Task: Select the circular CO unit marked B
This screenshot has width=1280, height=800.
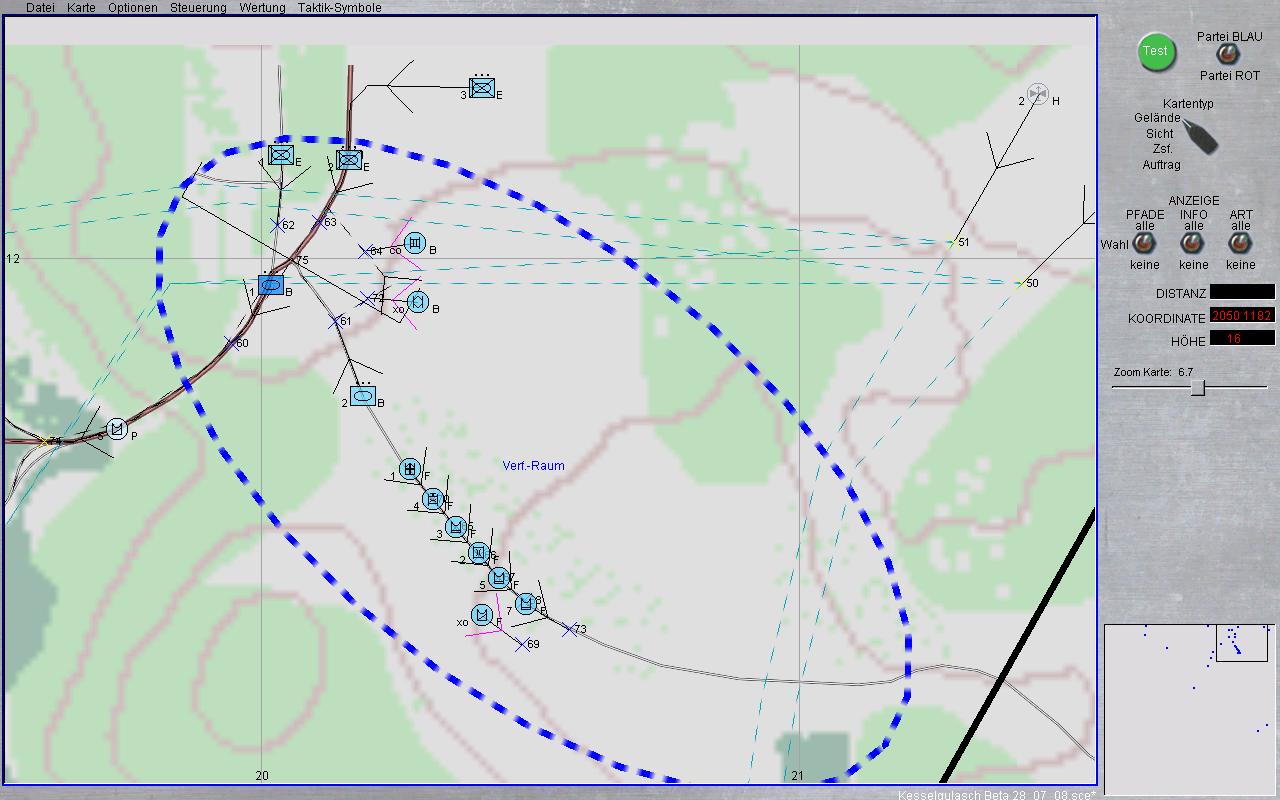Action: 416,243
